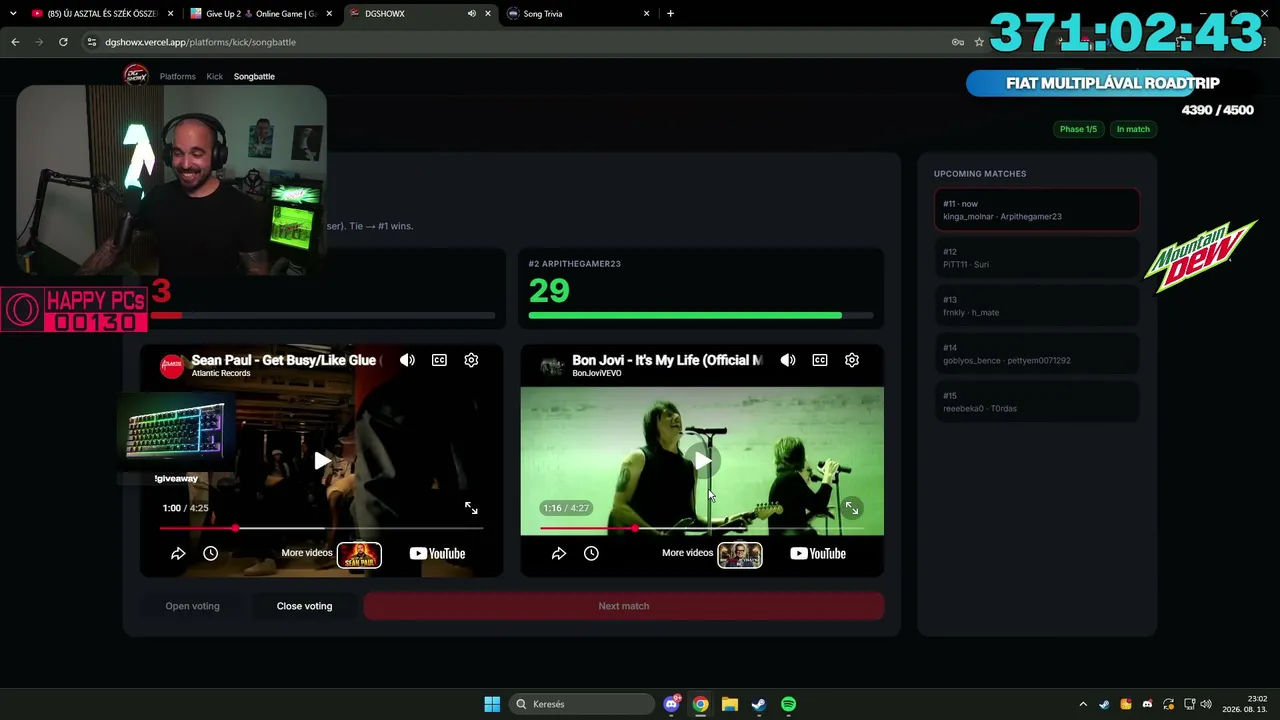
Task: Open Spotify from the taskbar
Action: coord(788,704)
